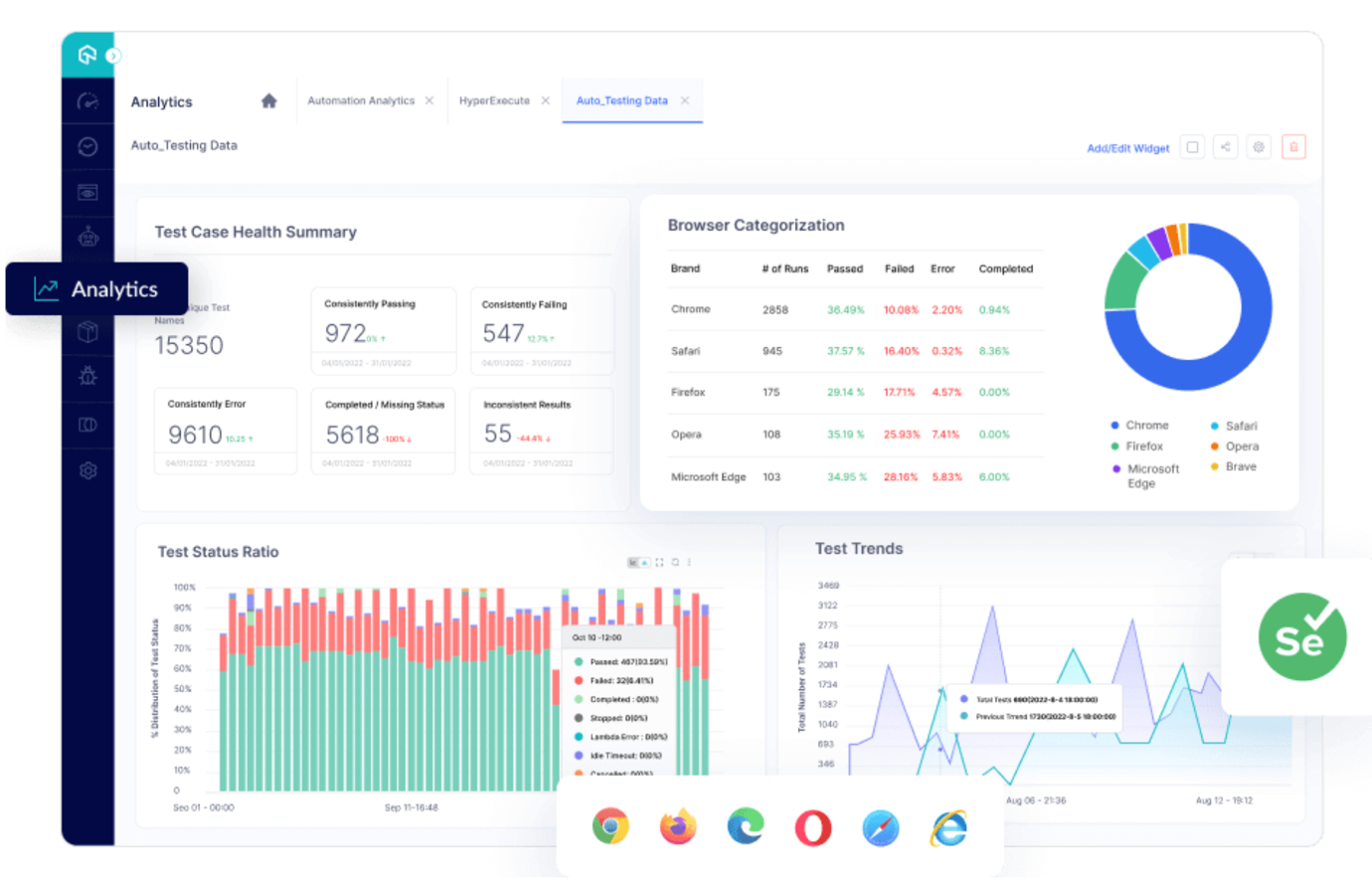Click the Internet Explorer browser icon

948,826
